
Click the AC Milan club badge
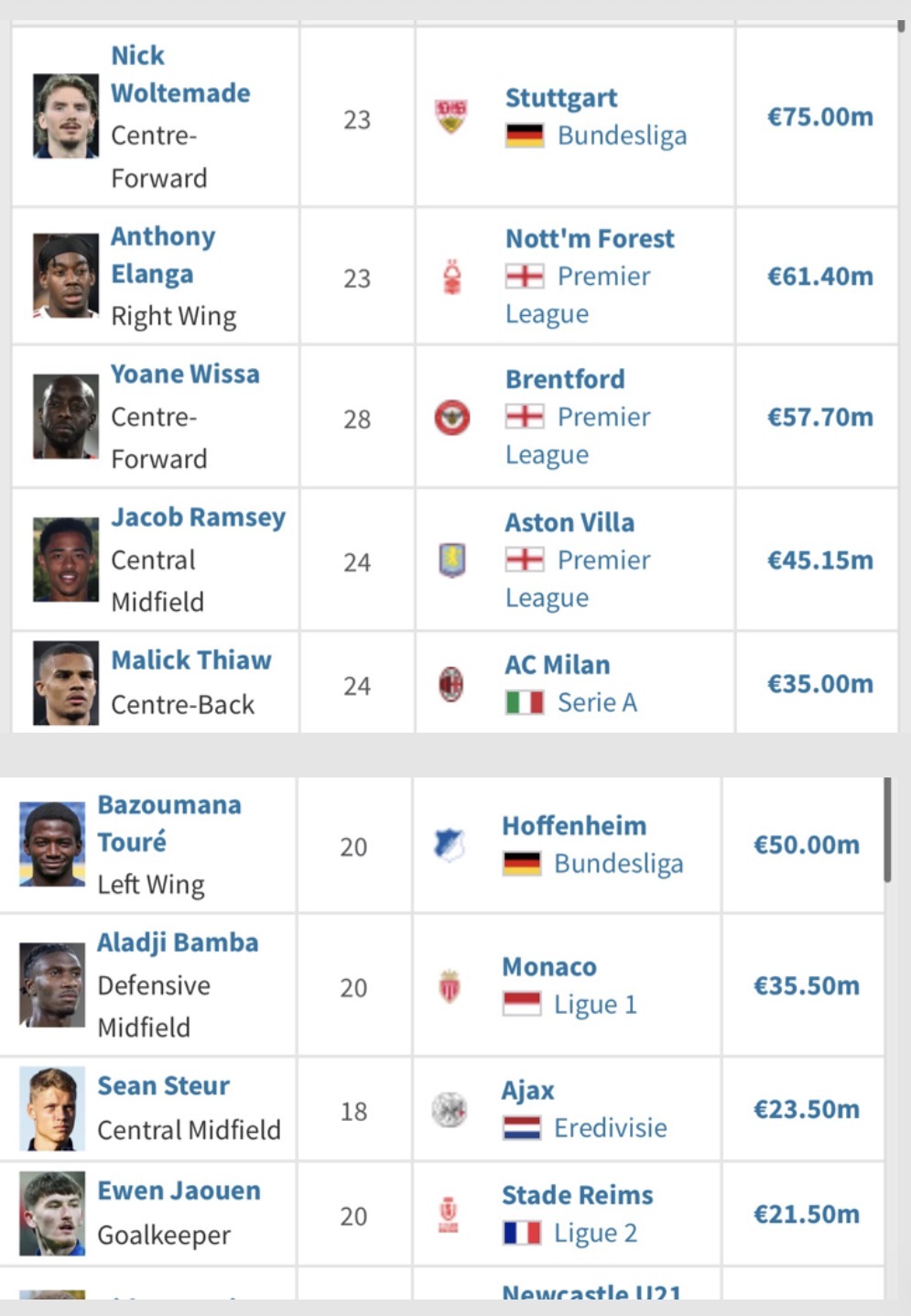(451, 684)
